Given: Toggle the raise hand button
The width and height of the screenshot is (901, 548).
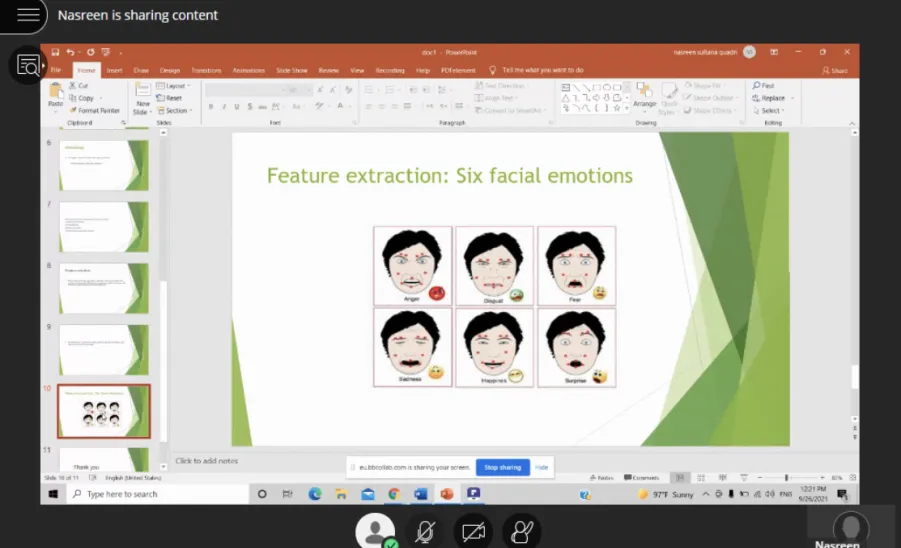Looking at the screenshot, I should pos(521,532).
